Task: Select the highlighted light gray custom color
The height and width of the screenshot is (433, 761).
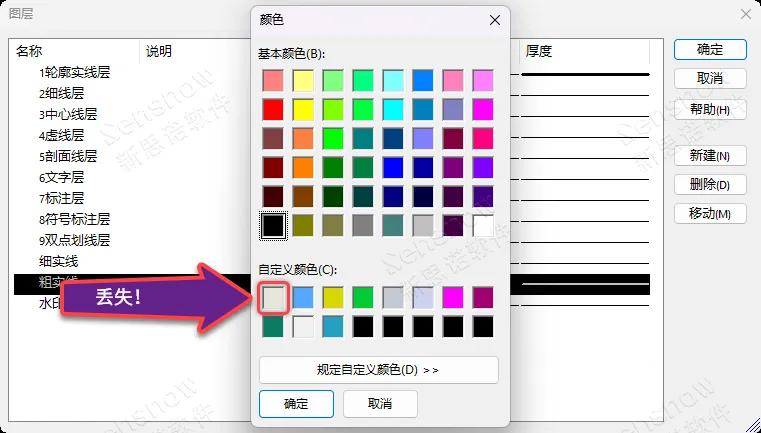Action: click(273, 297)
